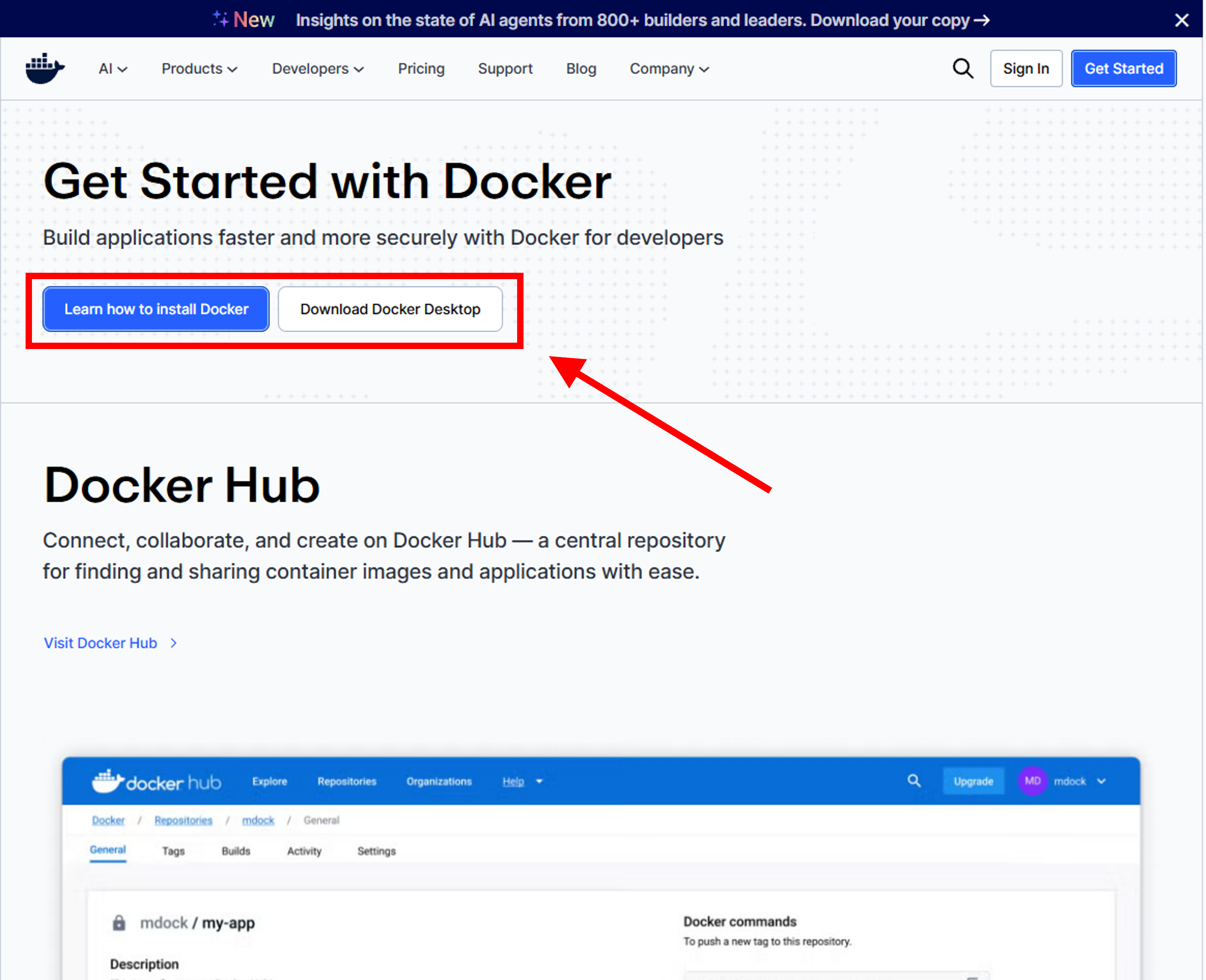Click the arrow after 'Download your copy'
The width and height of the screenshot is (1206, 980).
click(982, 20)
